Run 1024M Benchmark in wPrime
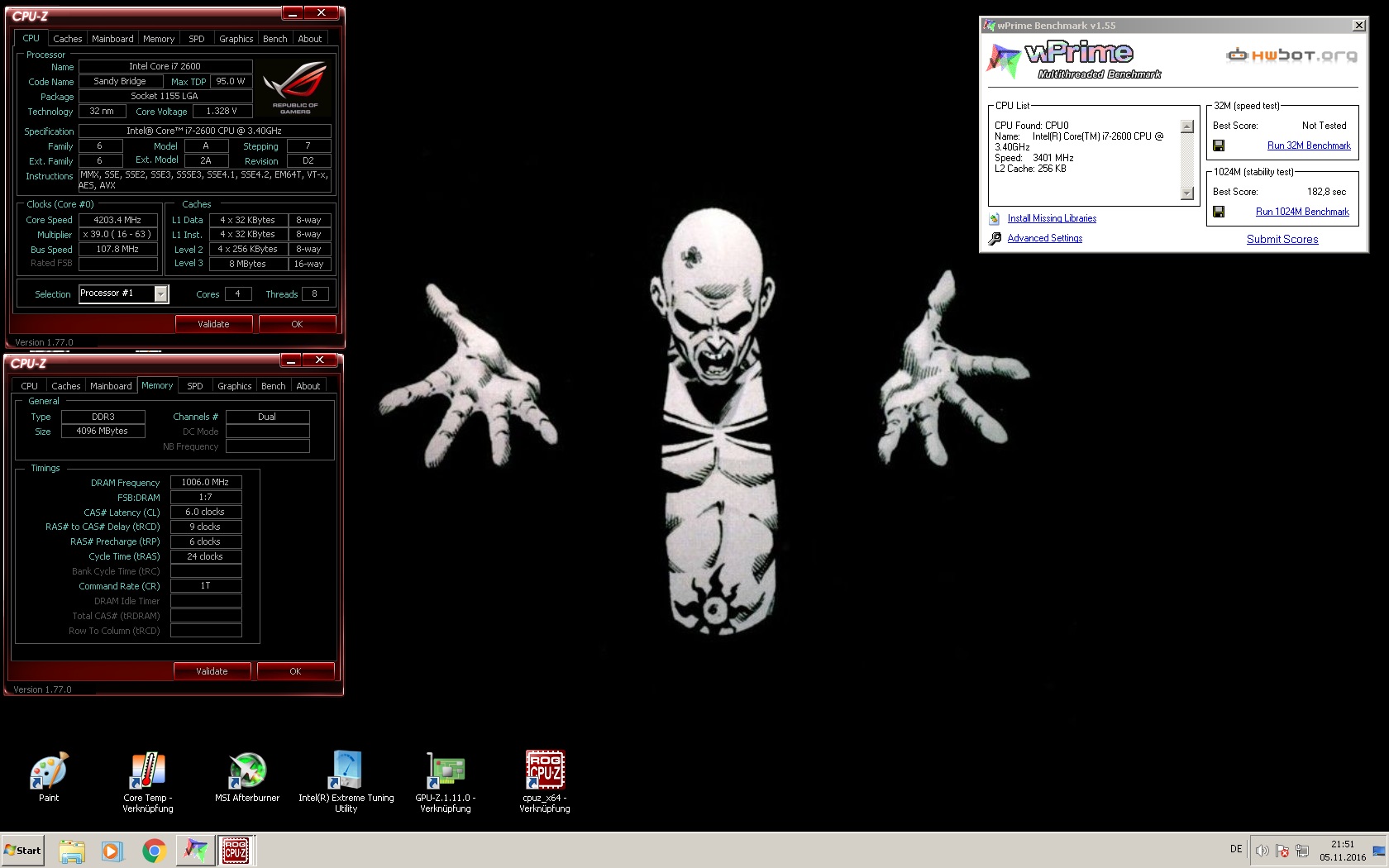The image size is (1389, 868). (1302, 212)
